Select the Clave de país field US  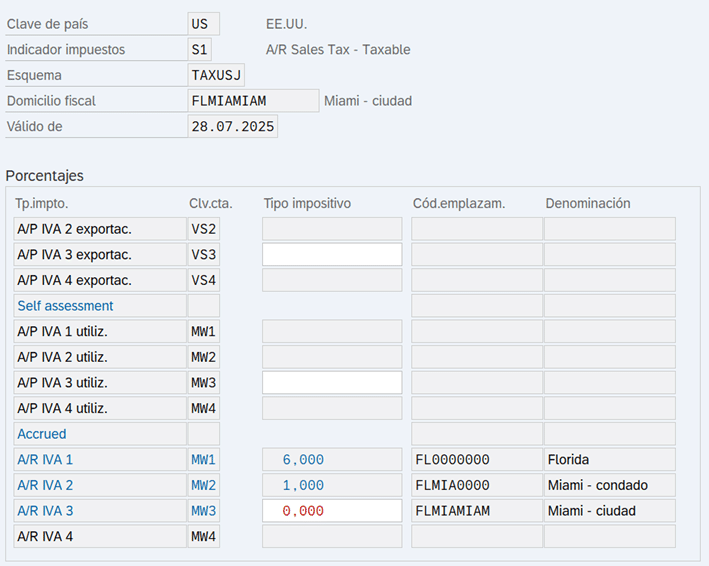(203, 24)
